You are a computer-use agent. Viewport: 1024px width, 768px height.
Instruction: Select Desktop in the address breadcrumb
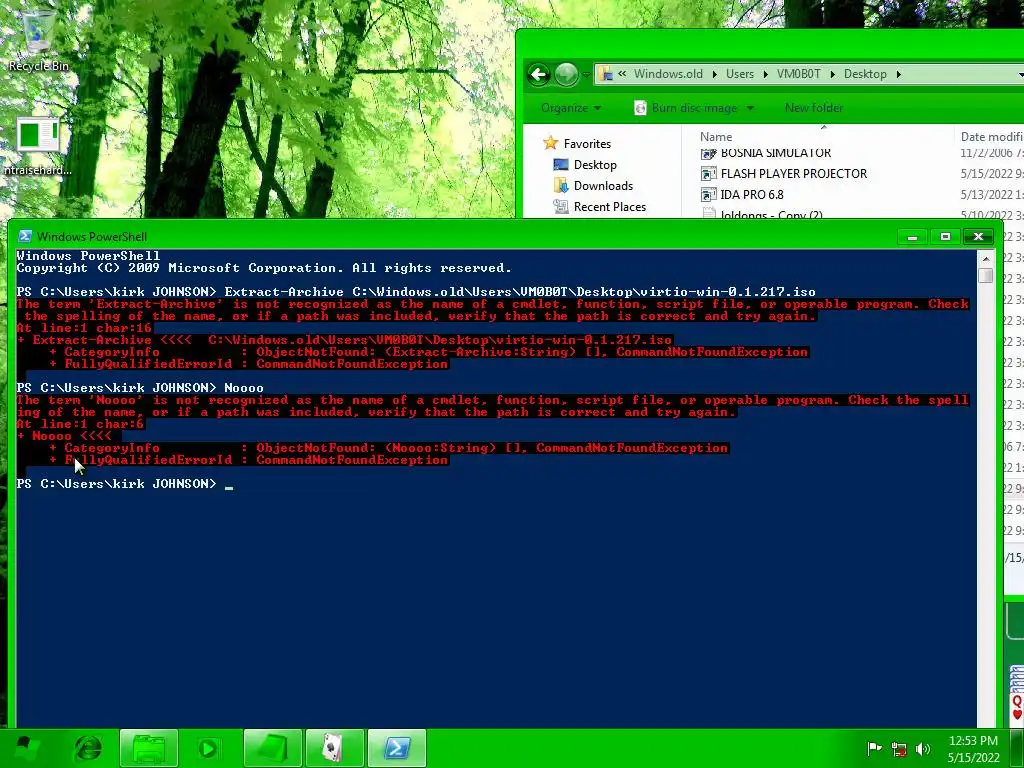click(865, 74)
